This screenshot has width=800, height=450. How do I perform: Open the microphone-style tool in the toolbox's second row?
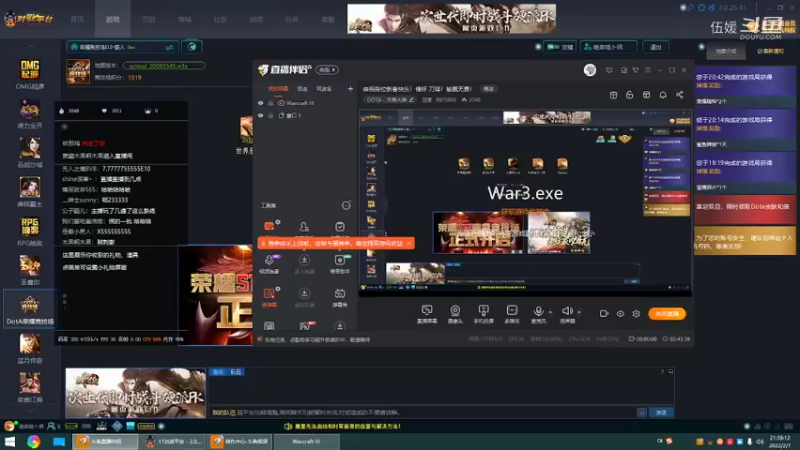pos(269,261)
